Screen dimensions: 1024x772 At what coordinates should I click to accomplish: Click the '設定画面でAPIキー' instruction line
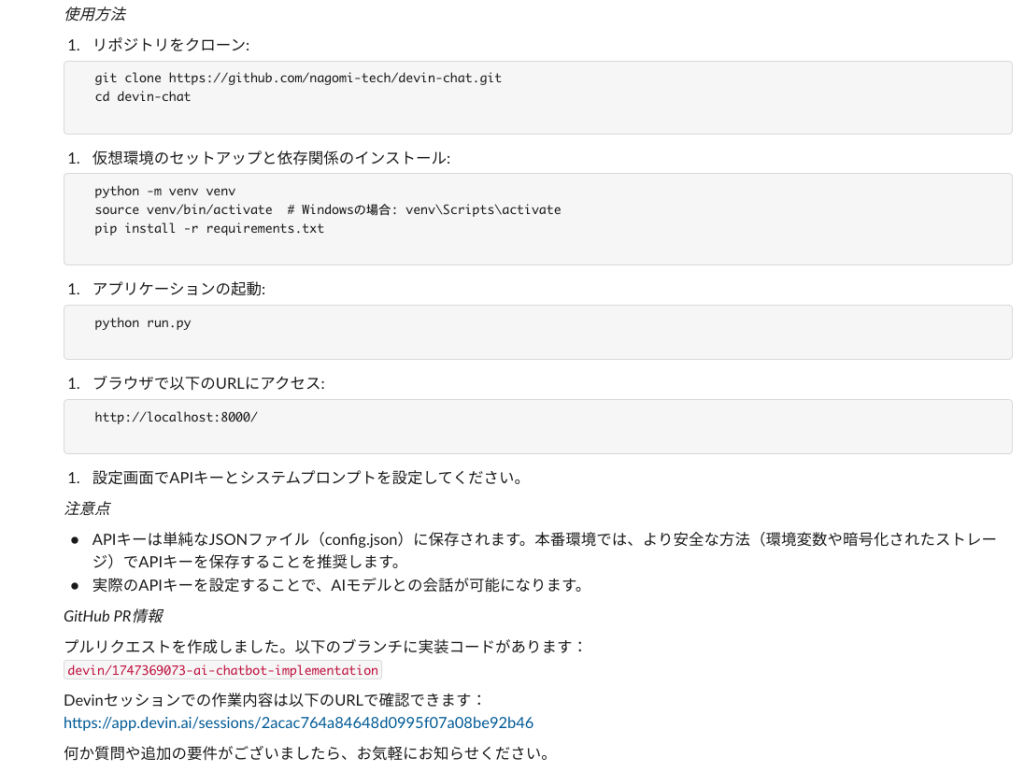click(306, 478)
